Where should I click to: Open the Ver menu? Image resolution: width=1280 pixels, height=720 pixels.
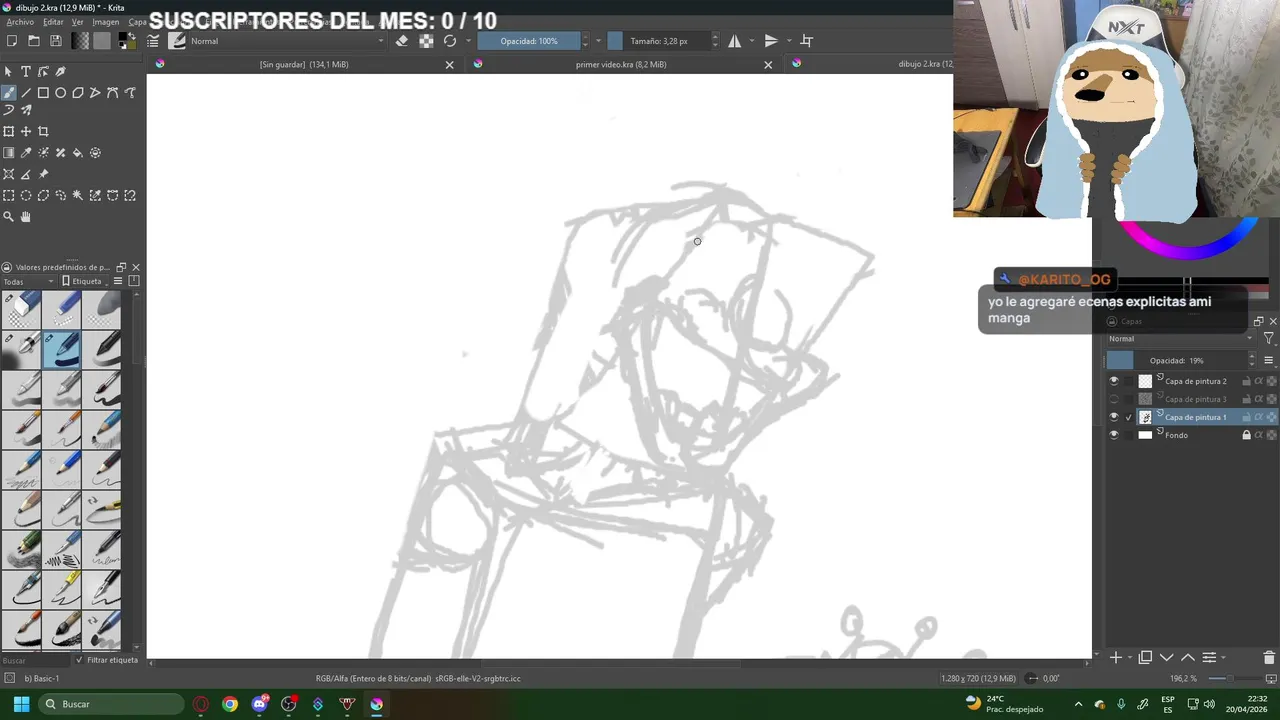pyautogui.click(x=77, y=22)
